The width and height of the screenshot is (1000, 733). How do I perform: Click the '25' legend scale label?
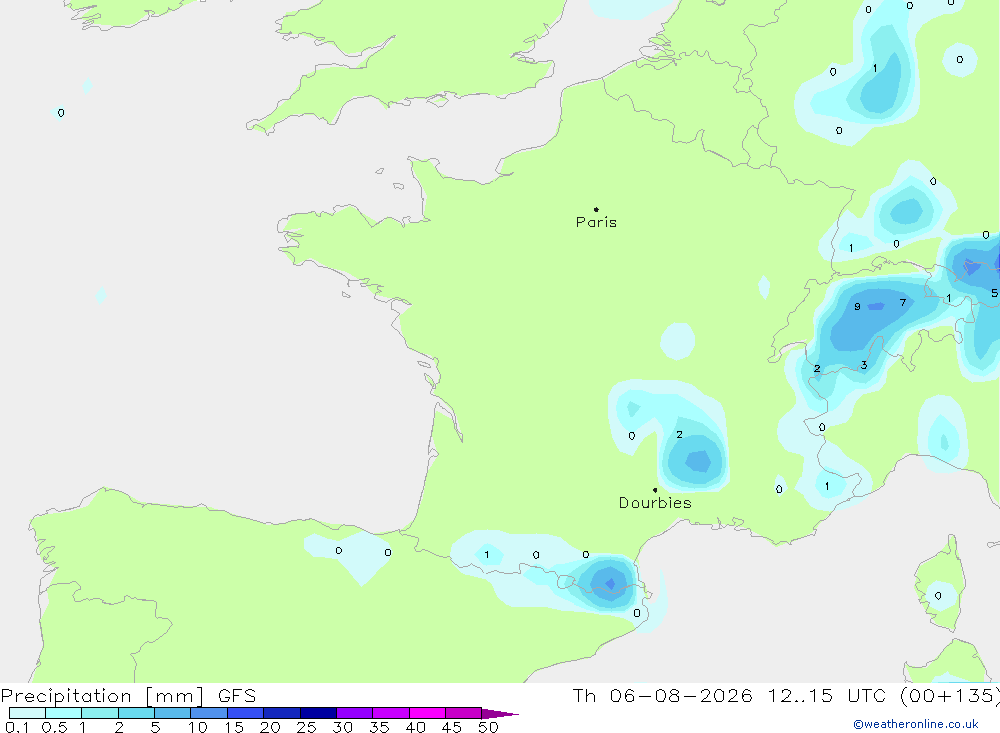pyautogui.click(x=306, y=727)
